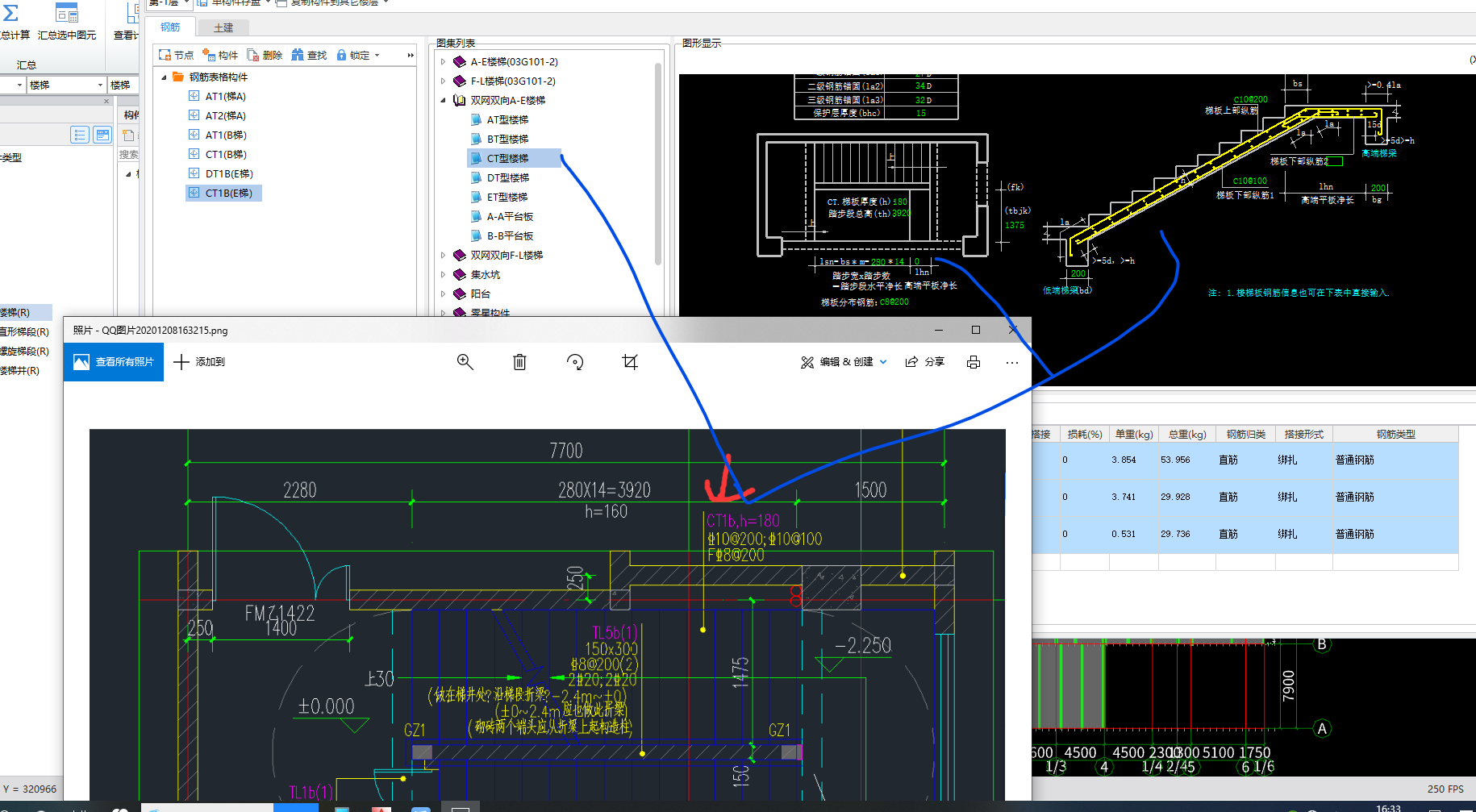Image resolution: width=1476 pixels, height=812 pixels.
Task: Open the 编辑 & 创建 dropdown in Photos
Action: pos(883,362)
